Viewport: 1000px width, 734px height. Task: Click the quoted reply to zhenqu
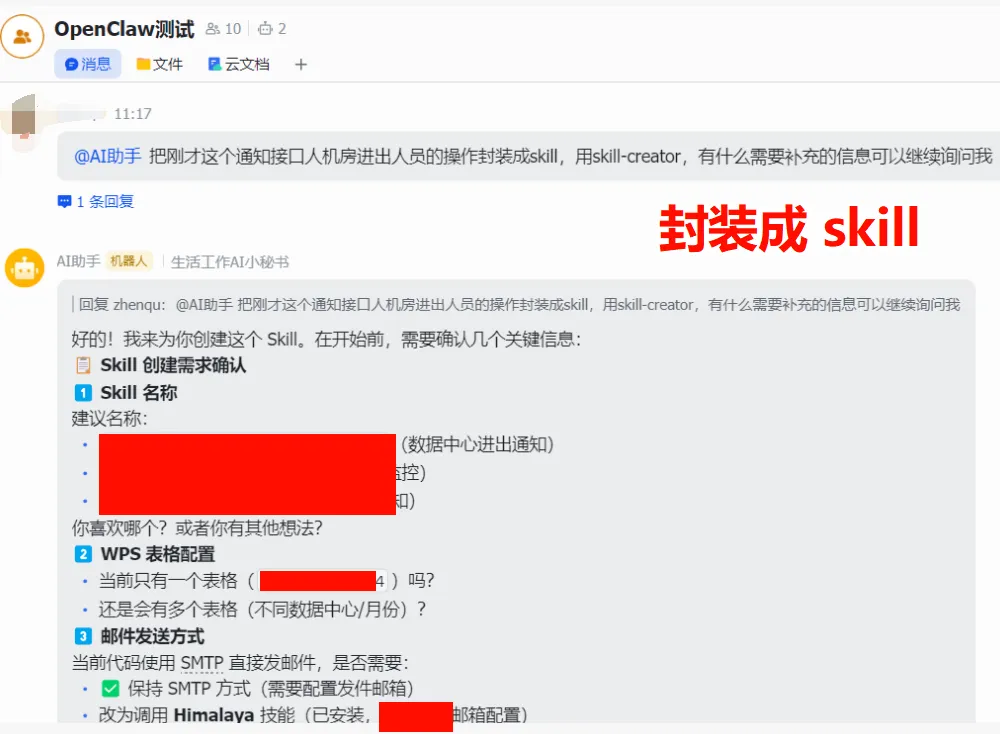(x=517, y=305)
